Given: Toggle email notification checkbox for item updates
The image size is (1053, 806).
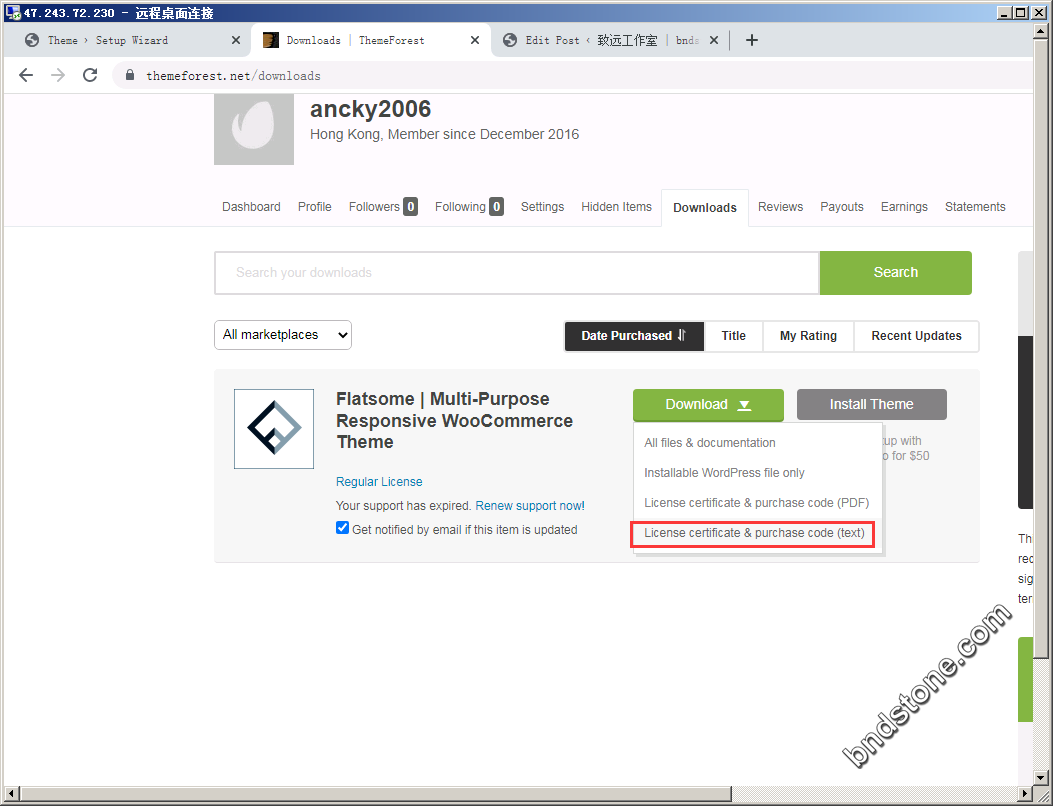Looking at the screenshot, I should coord(342,528).
